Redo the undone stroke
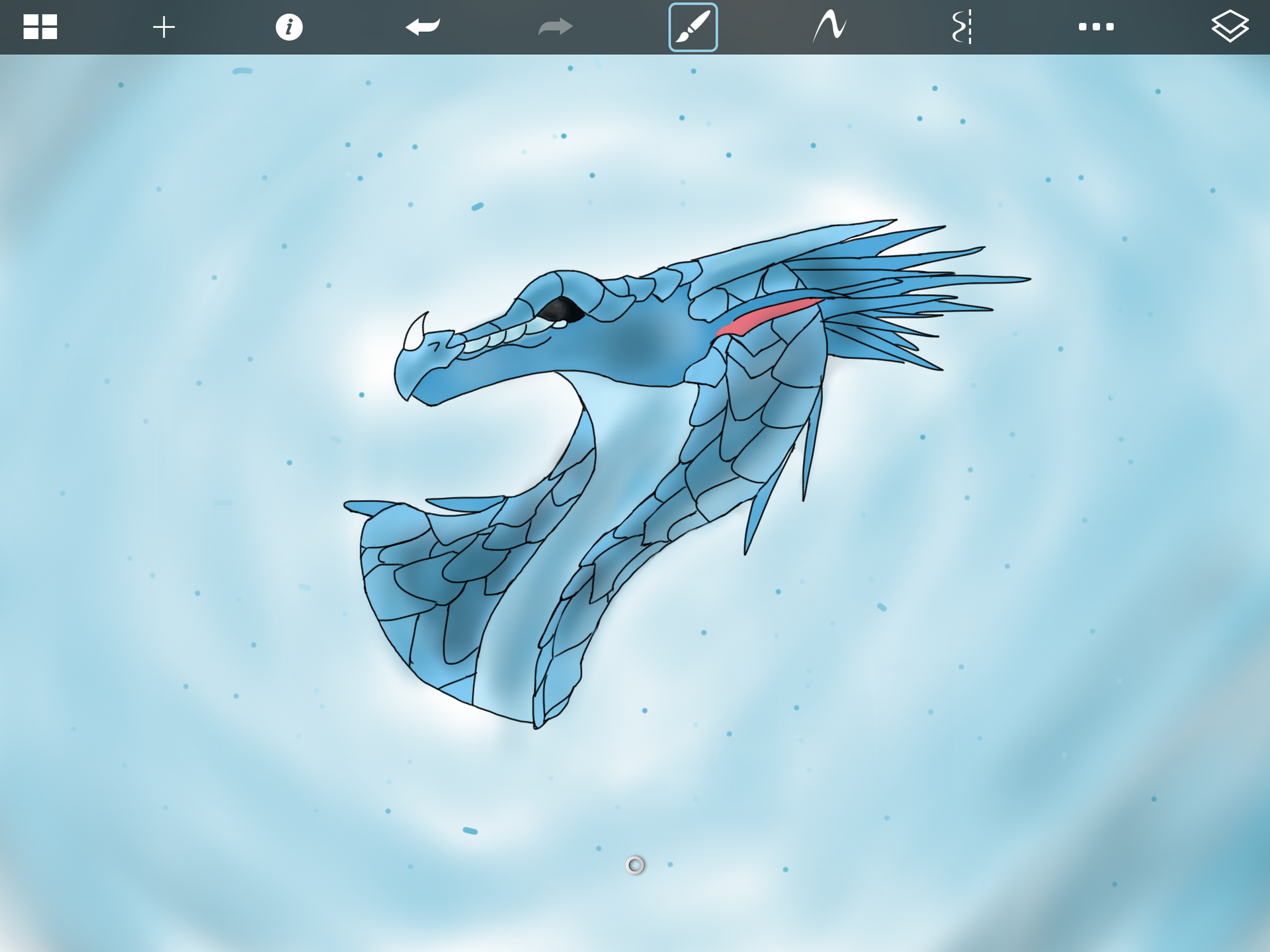Screen dimensions: 1270x952 pos(556,27)
